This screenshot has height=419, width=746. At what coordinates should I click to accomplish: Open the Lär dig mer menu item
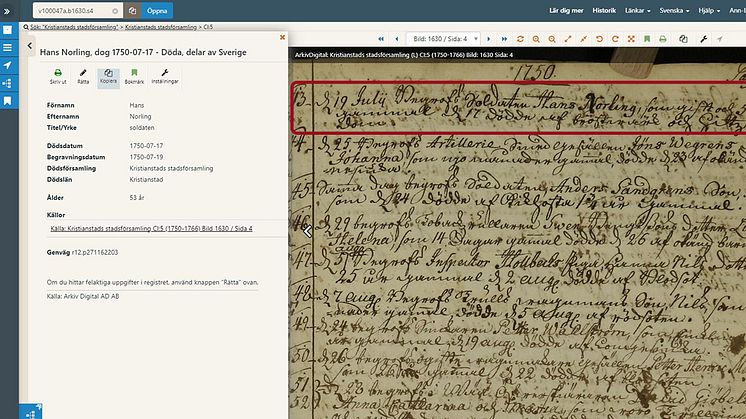coord(566,10)
